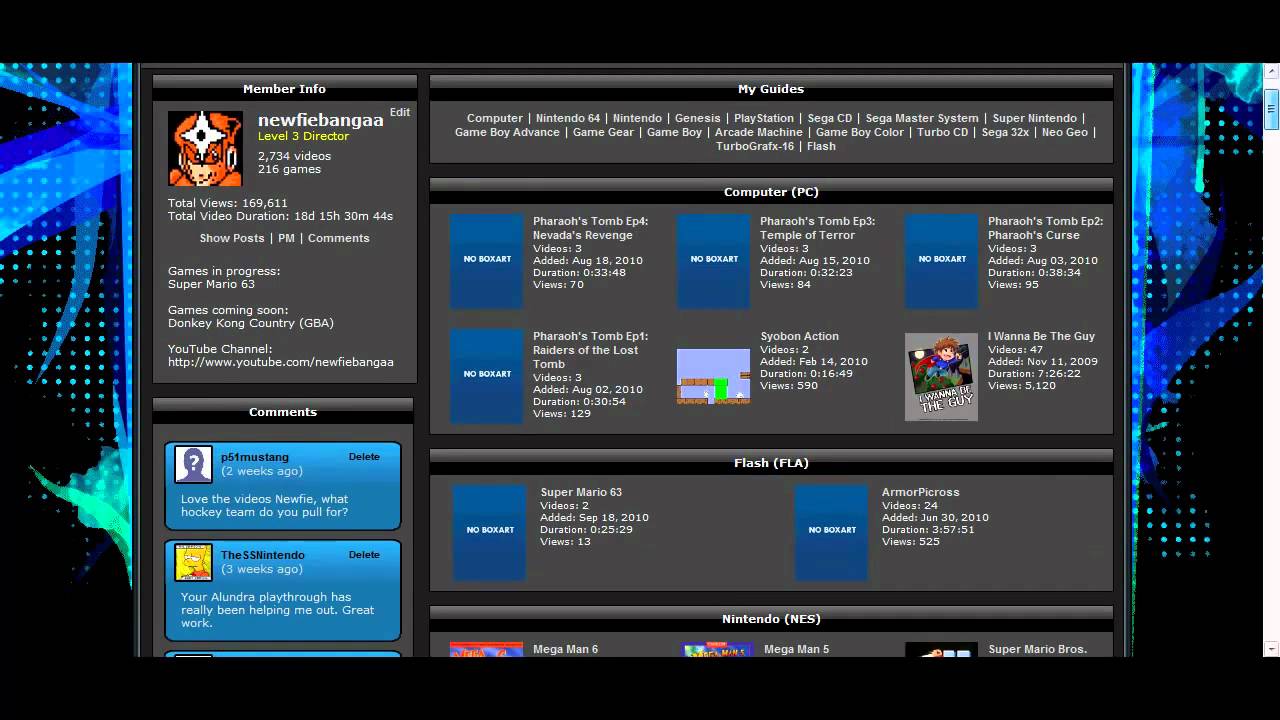Screen dimensions: 1280x720
Task: Jump to Nintendo guides link
Action: pyautogui.click(x=637, y=118)
